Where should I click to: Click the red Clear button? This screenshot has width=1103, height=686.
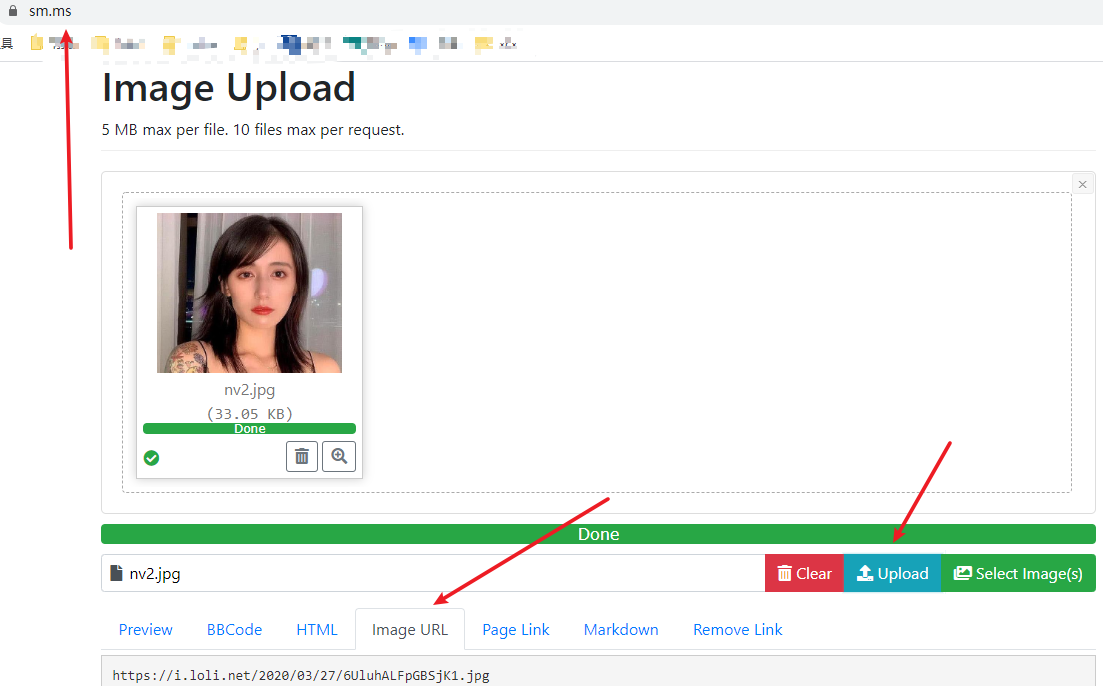(x=804, y=573)
